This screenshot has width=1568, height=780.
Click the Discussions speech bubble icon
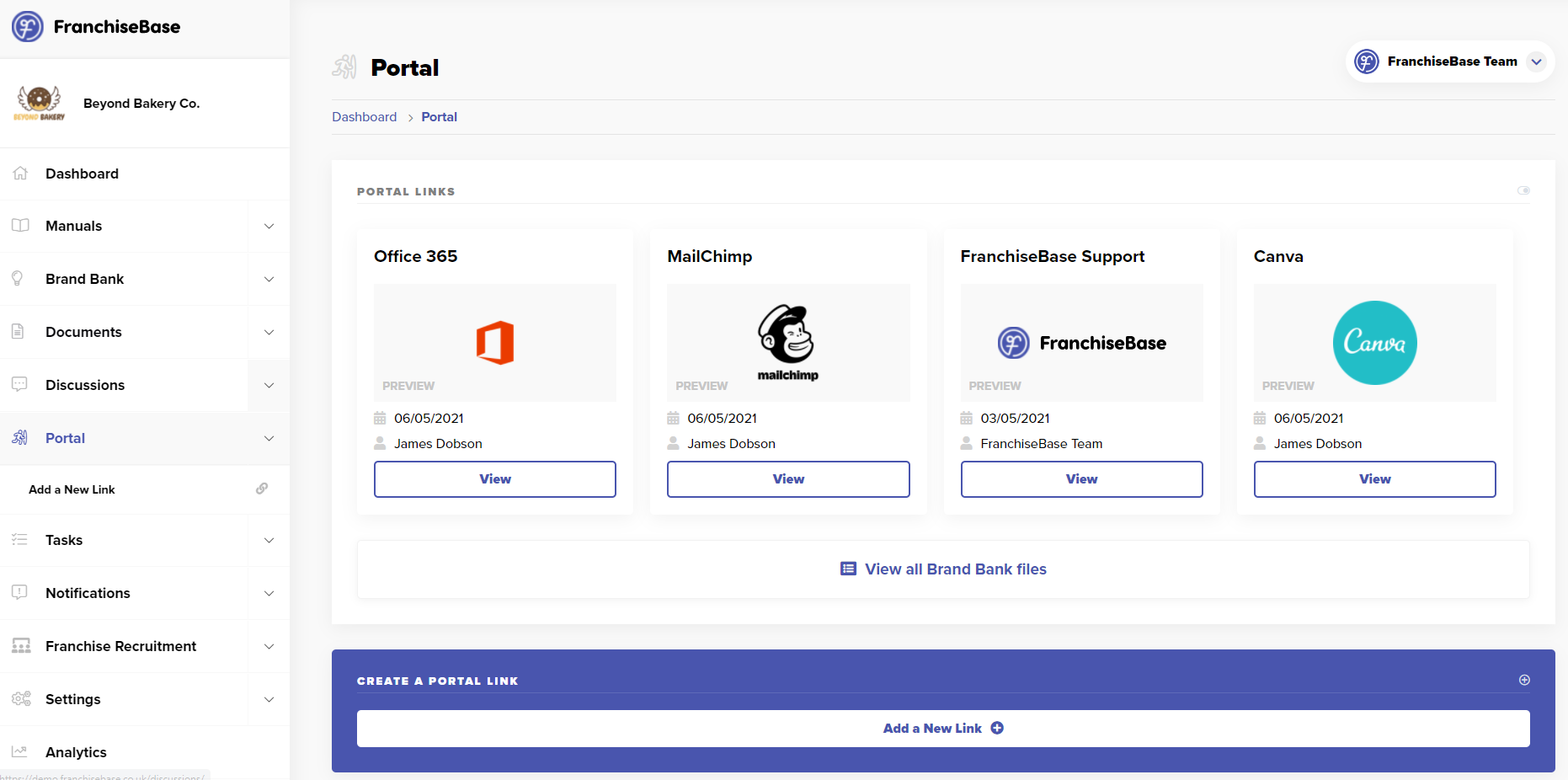click(19, 384)
